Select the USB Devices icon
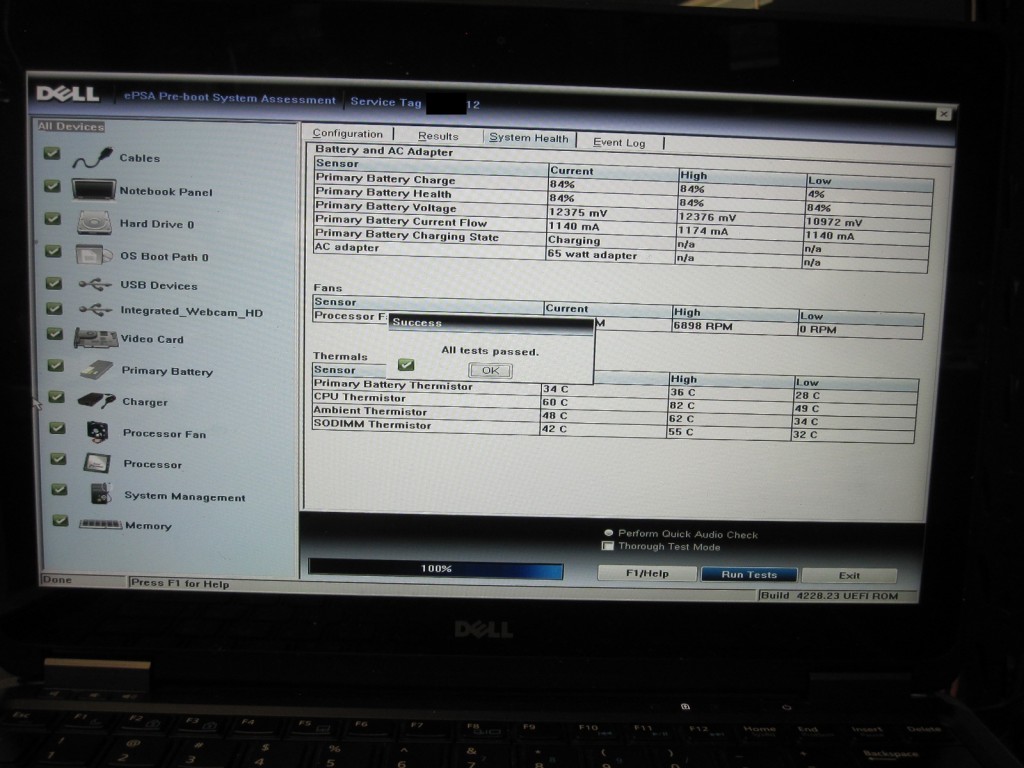 click(x=95, y=284)
